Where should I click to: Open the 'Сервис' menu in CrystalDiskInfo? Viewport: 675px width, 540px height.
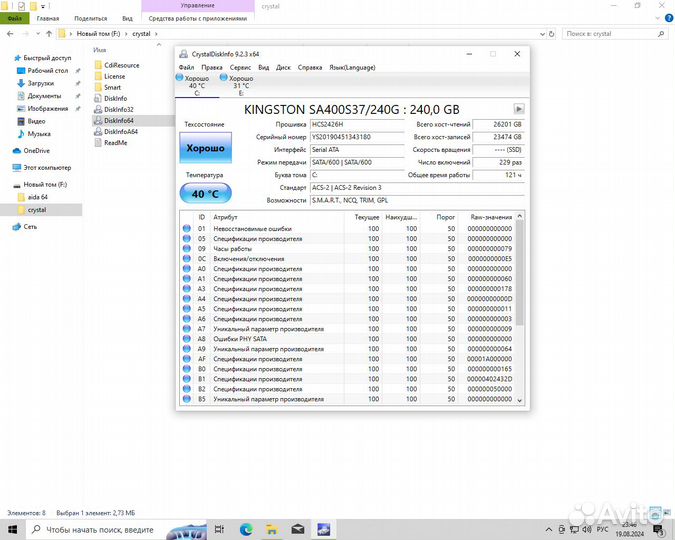[x=239, y=67]
